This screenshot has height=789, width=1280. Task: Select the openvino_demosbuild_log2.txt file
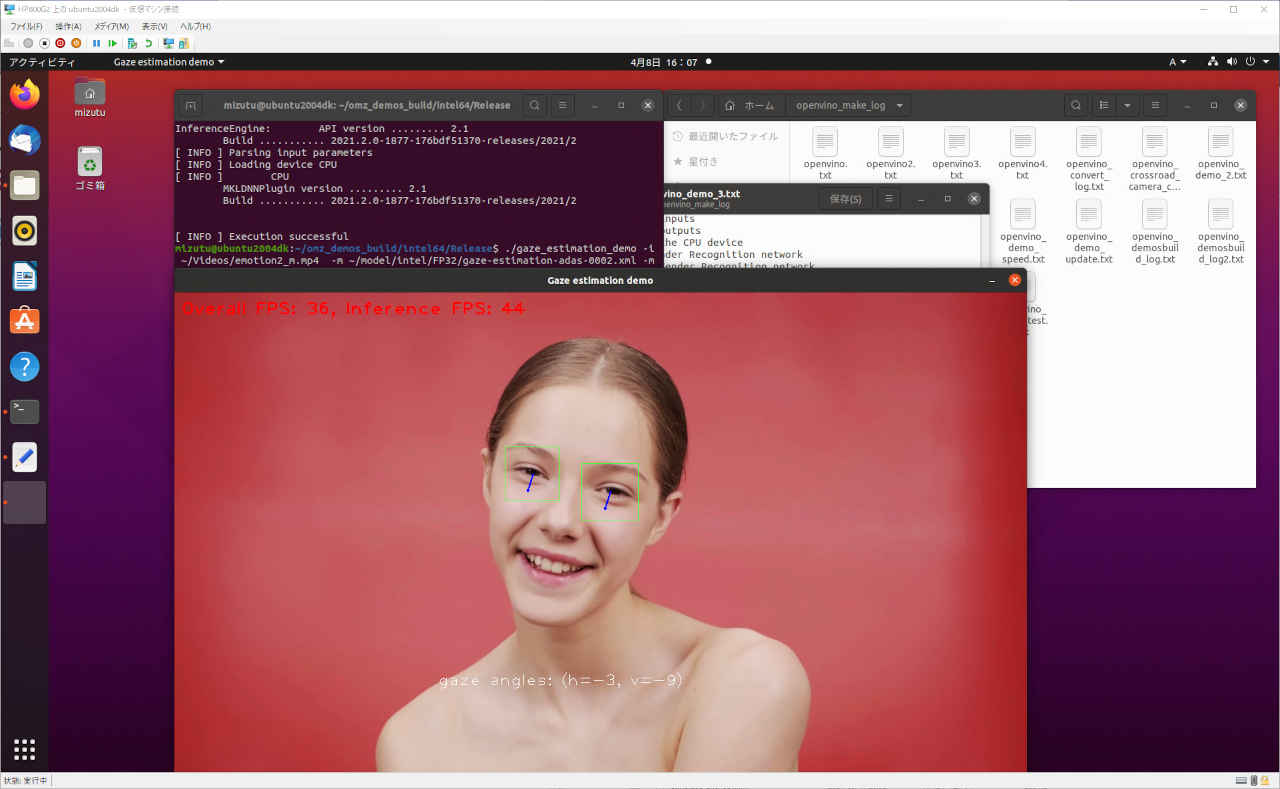(x=1221, y=232)
